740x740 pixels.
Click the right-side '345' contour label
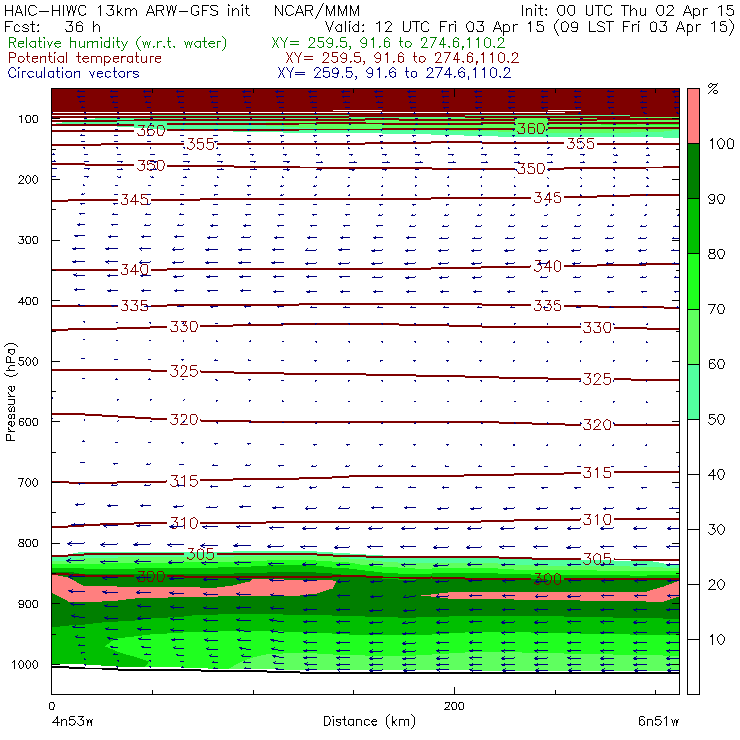coord(547,197)
